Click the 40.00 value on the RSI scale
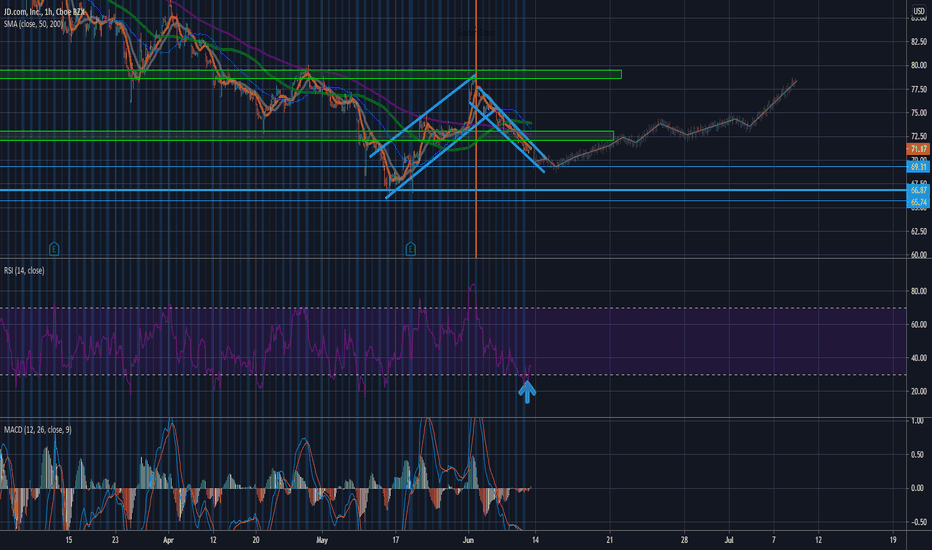Image resolution: width=932 pixels, height=550 pixels. (918, 358)
